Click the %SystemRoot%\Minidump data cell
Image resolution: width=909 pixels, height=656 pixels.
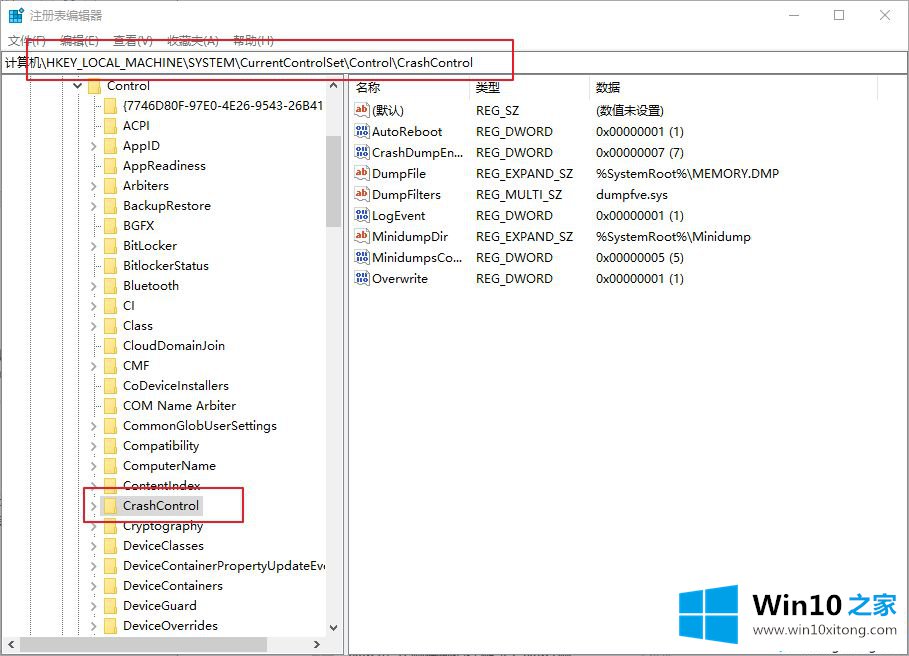[673, 236]
